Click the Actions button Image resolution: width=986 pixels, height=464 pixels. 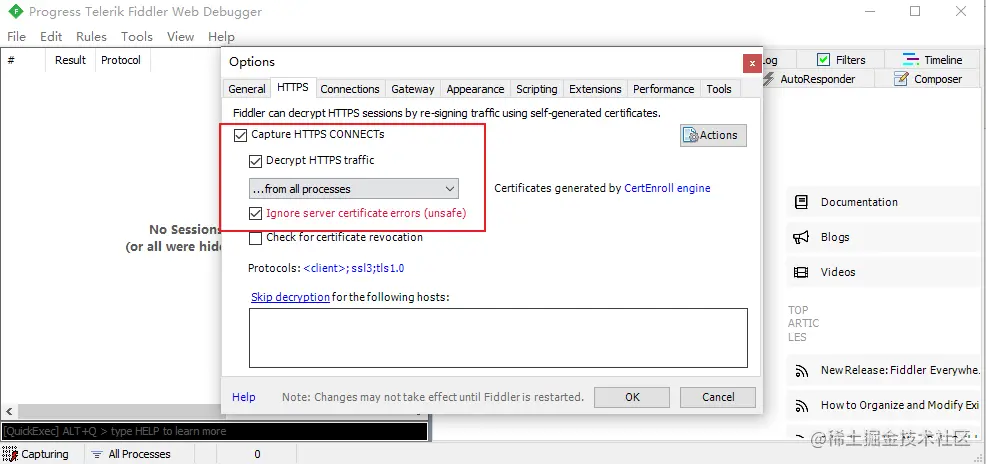coord(713,135)
